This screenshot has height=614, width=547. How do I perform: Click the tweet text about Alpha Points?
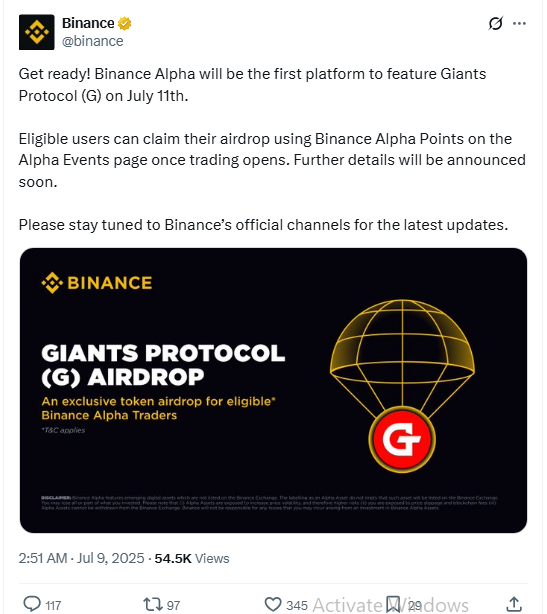point(272,160)
